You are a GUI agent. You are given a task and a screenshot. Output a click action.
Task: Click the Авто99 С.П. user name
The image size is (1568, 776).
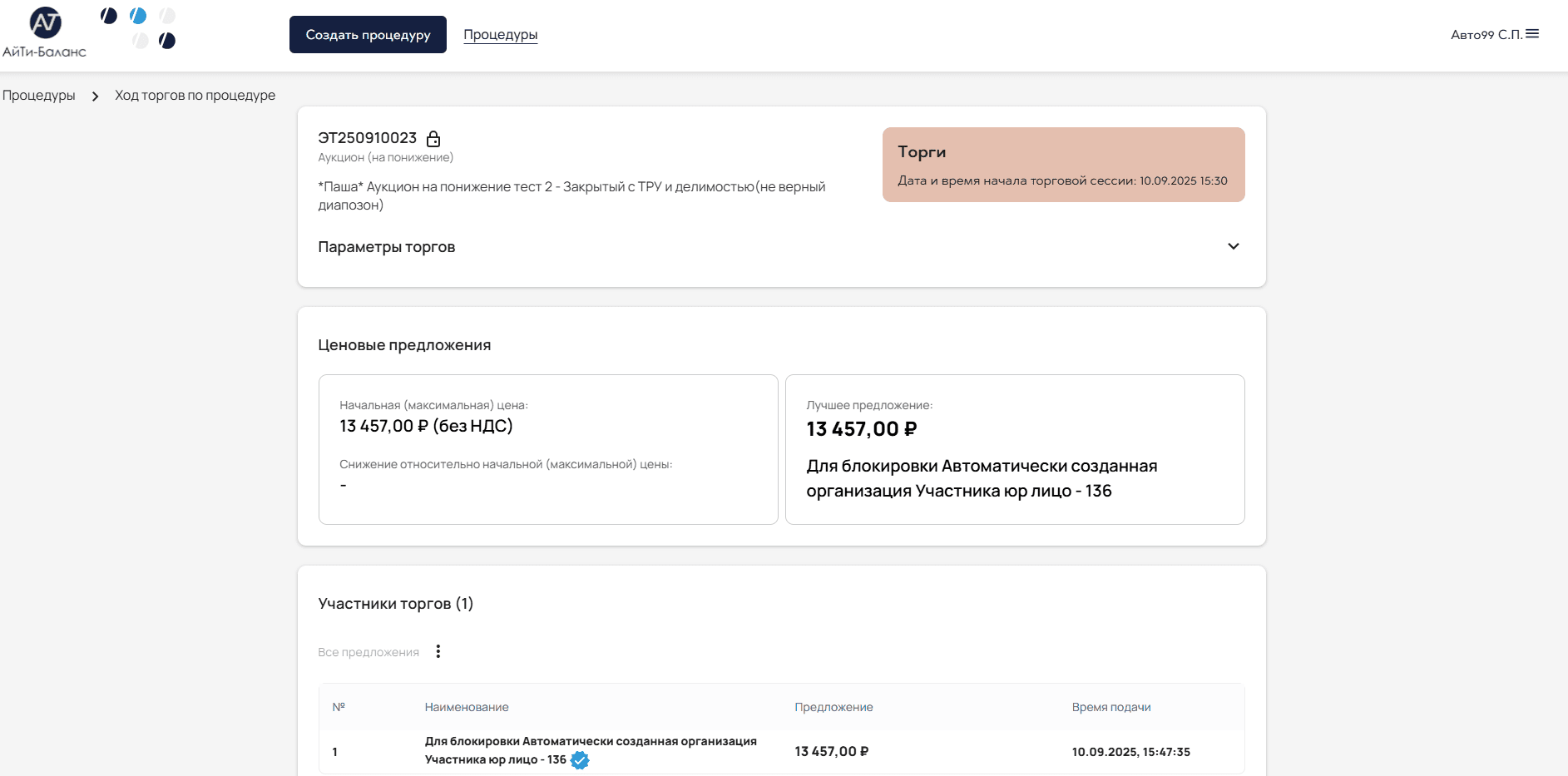click(1486, 35)
